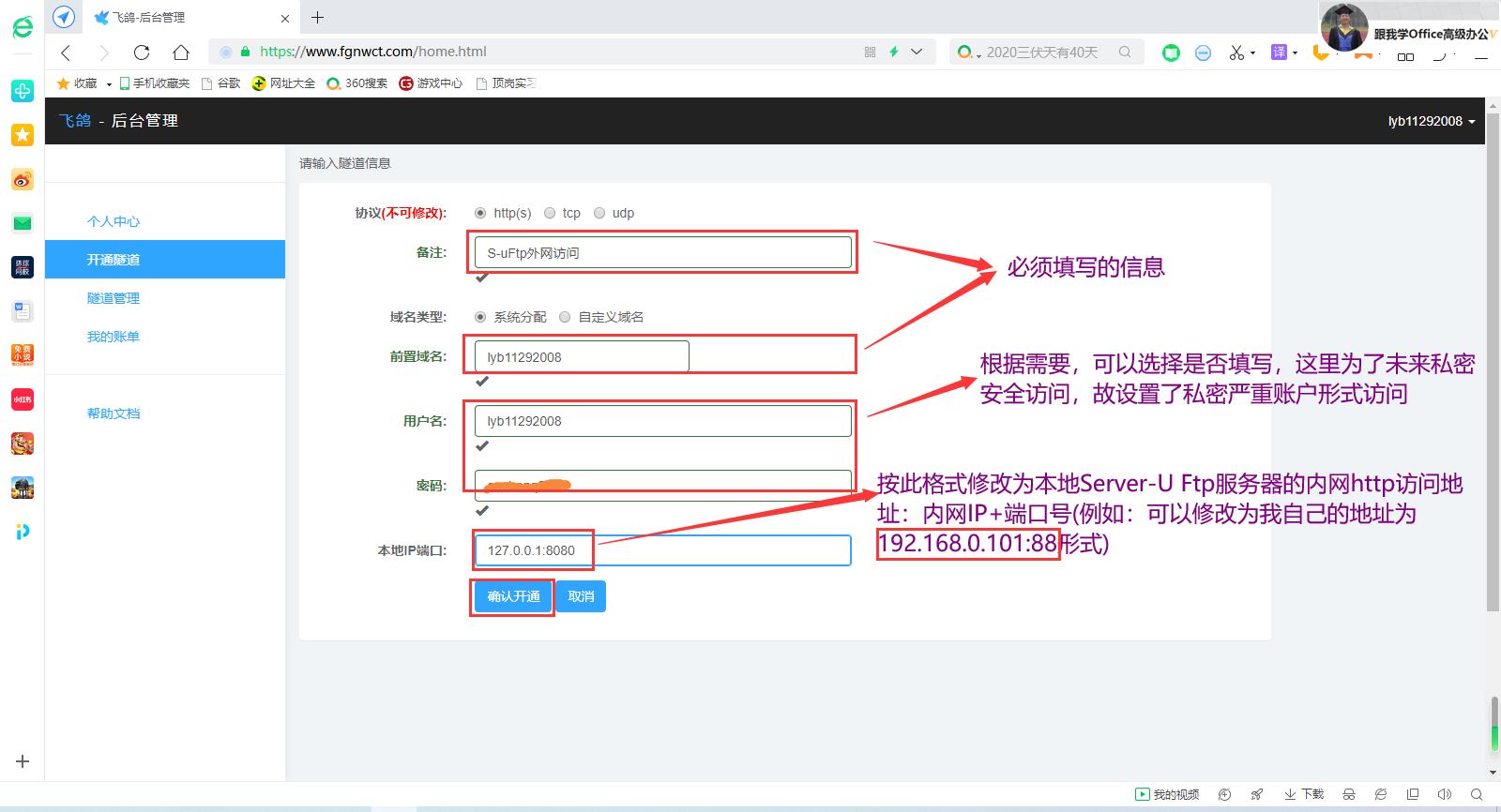The height and width of the screenshot is (812, 1501).
Task: Click the IE compatibility mode status icon
Action: point(1381,794)
